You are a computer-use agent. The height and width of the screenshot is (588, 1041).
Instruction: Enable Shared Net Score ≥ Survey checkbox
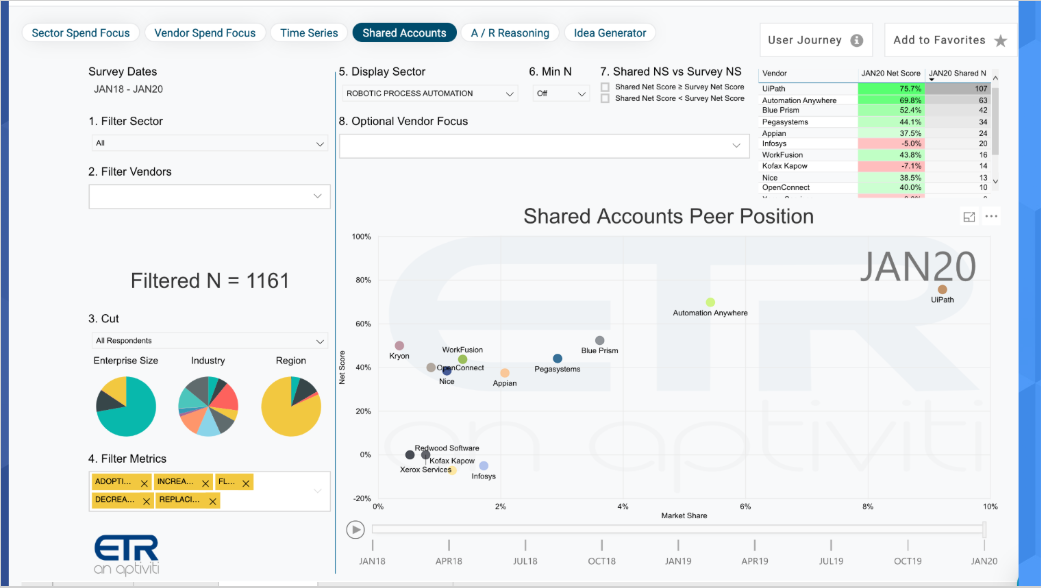(x=605, y=87)
